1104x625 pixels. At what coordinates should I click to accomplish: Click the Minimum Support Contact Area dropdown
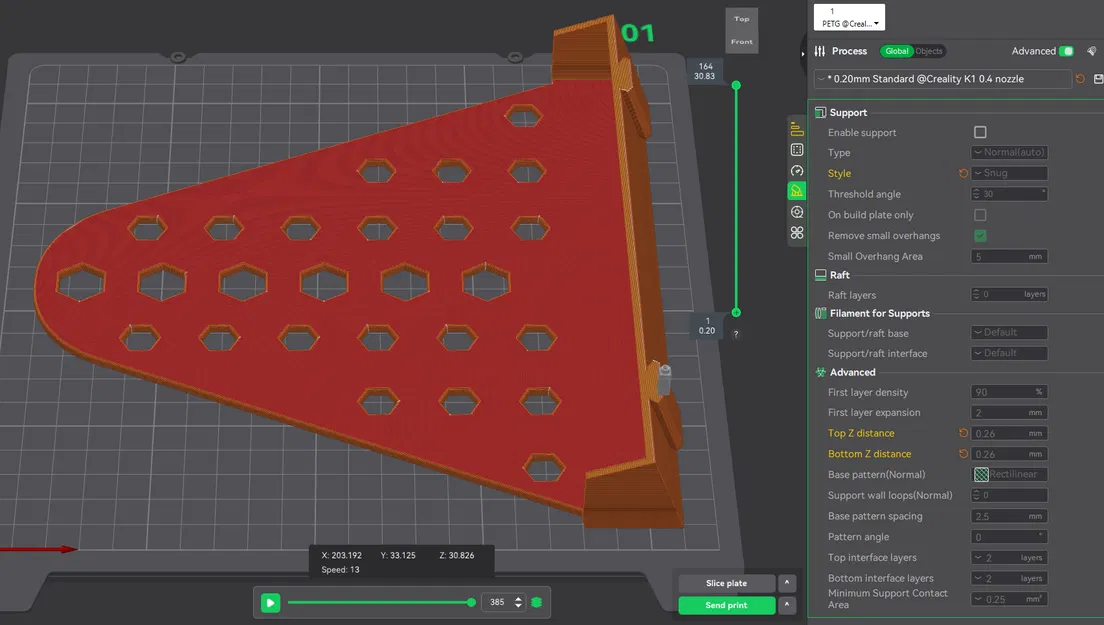pos(1009,599)
